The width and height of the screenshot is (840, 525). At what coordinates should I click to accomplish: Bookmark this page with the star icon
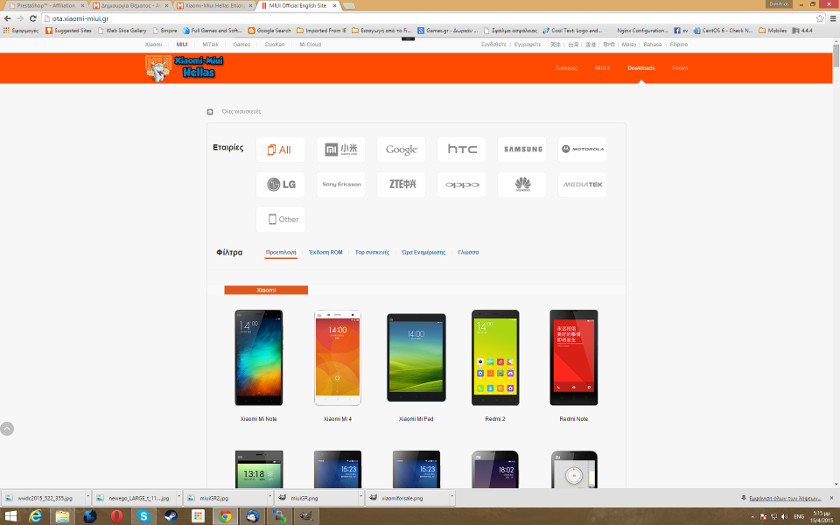(x=820, y=18)
